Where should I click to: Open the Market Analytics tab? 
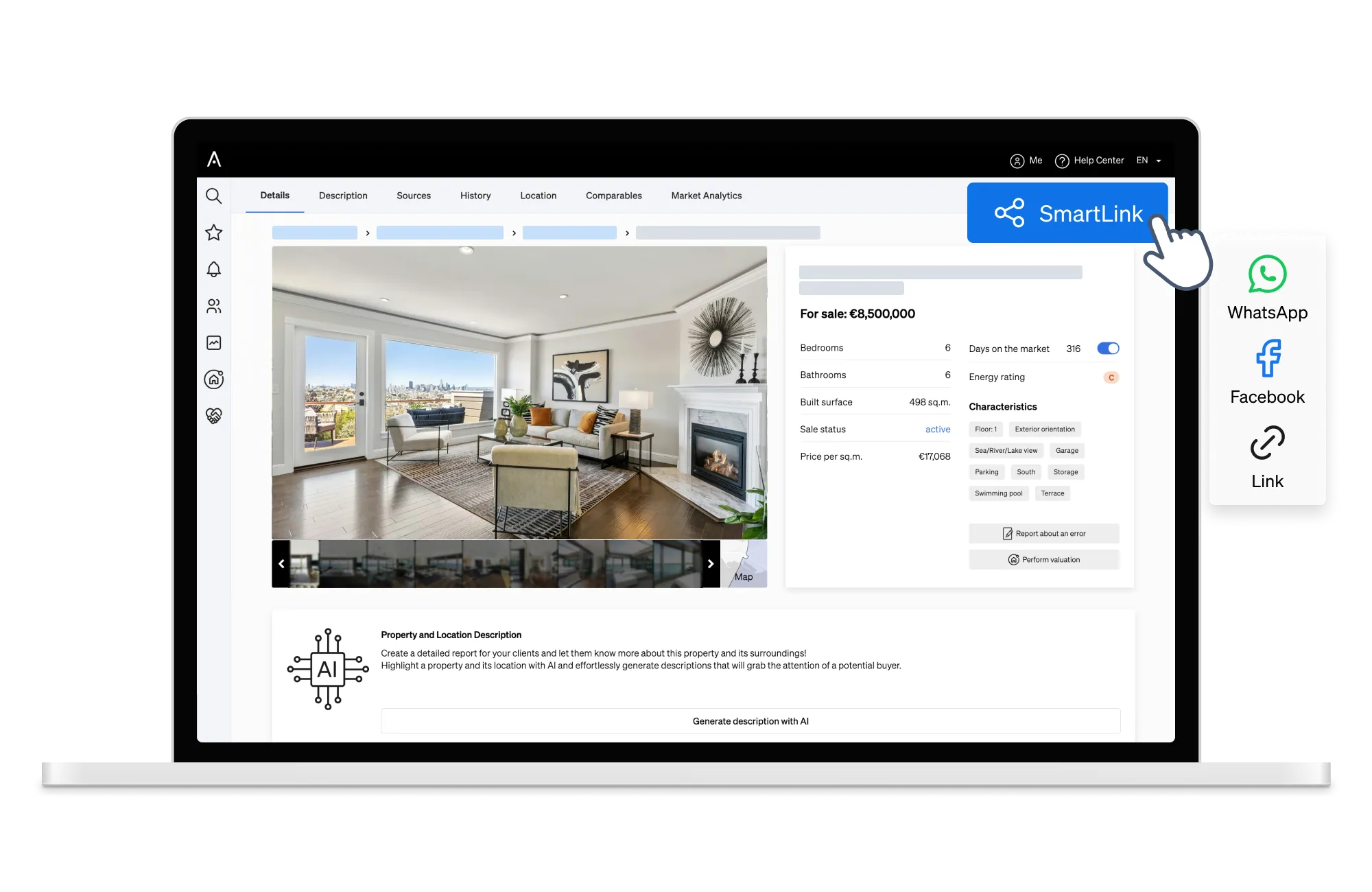pos(707,196)
